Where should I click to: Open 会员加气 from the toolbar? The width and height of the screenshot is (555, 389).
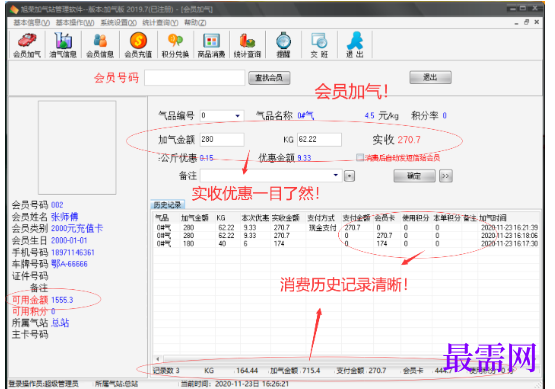pyautogui.click(x=27, y=45)
